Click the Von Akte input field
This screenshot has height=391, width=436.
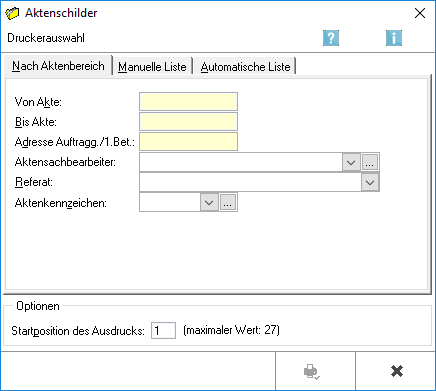pyautogui.click(x=188, y=102)
